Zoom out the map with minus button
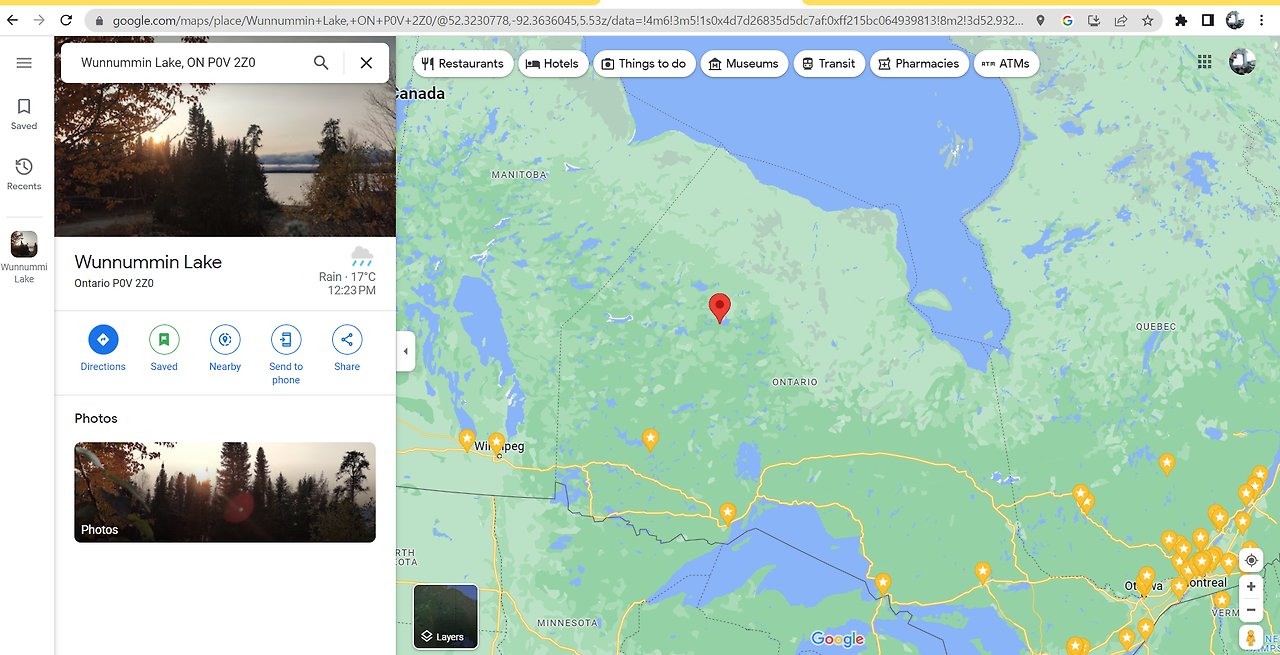Screen dimensions: 1280x655 pyautogui.click(x=1251, y=610)
